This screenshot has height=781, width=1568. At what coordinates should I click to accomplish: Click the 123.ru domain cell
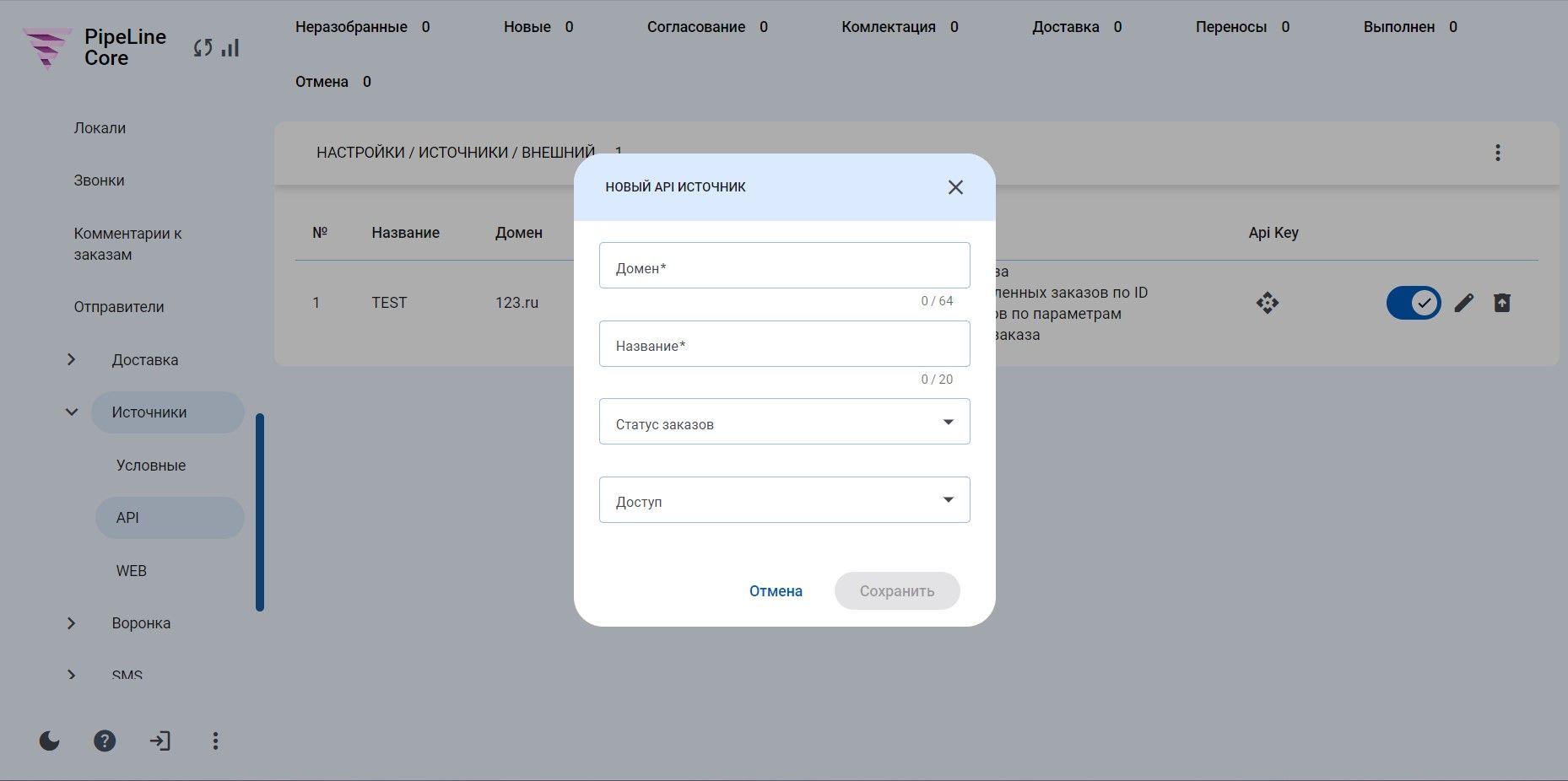click(516, 303)
